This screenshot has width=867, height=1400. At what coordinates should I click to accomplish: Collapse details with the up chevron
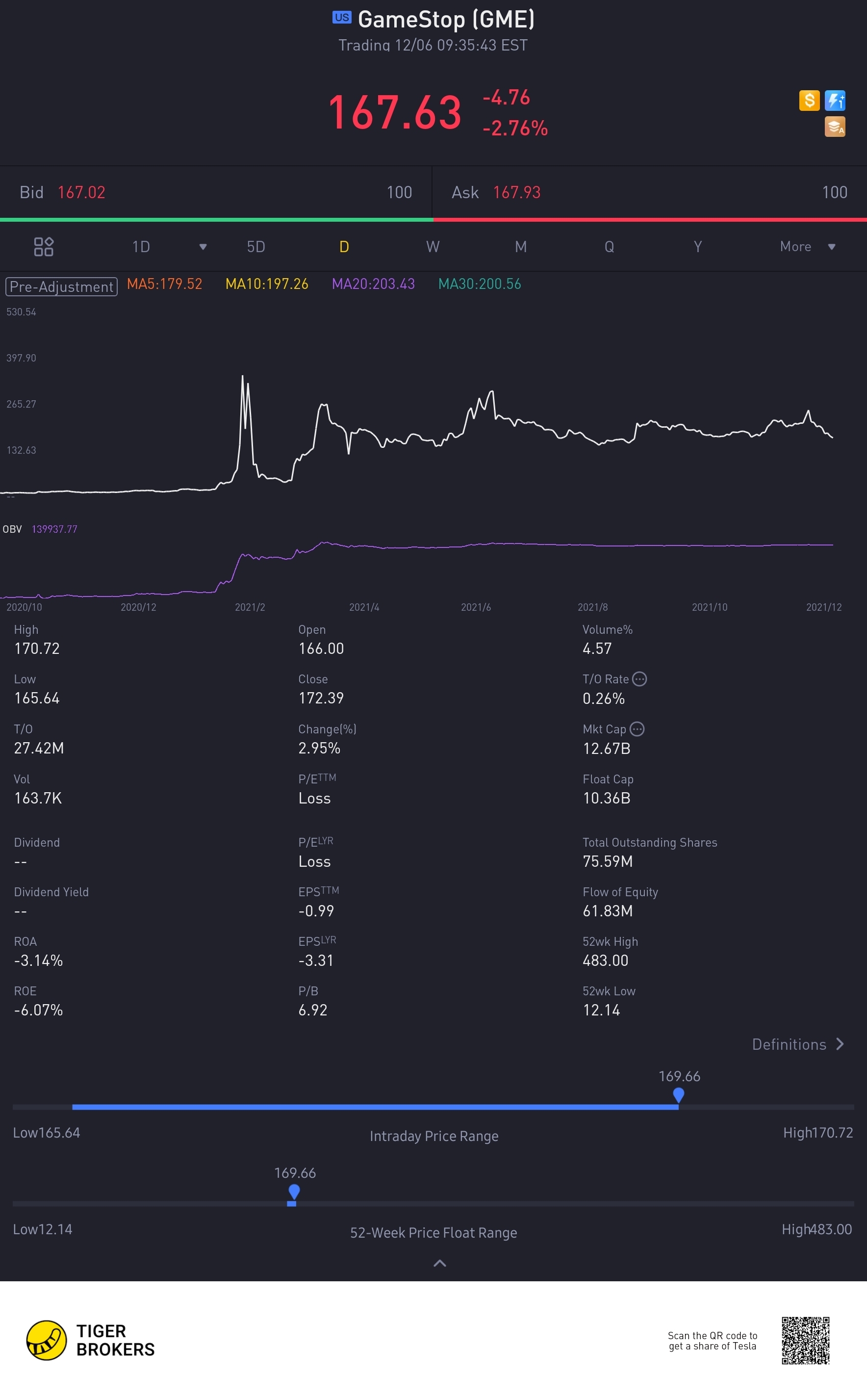pos(440,1263)
